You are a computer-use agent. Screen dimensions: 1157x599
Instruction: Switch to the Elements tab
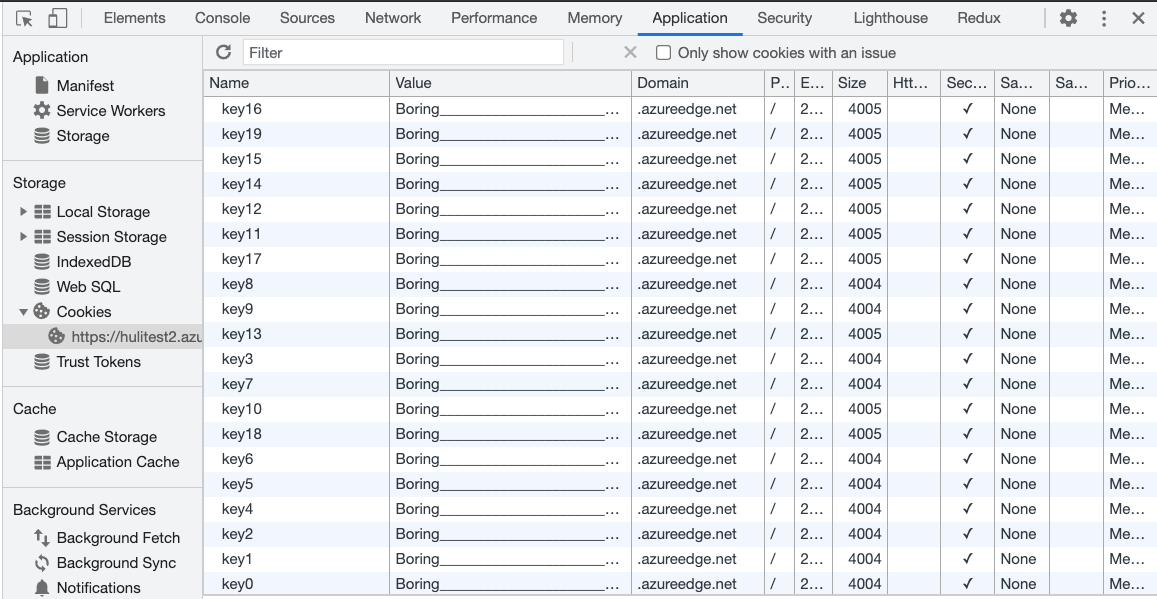point(134,18)
